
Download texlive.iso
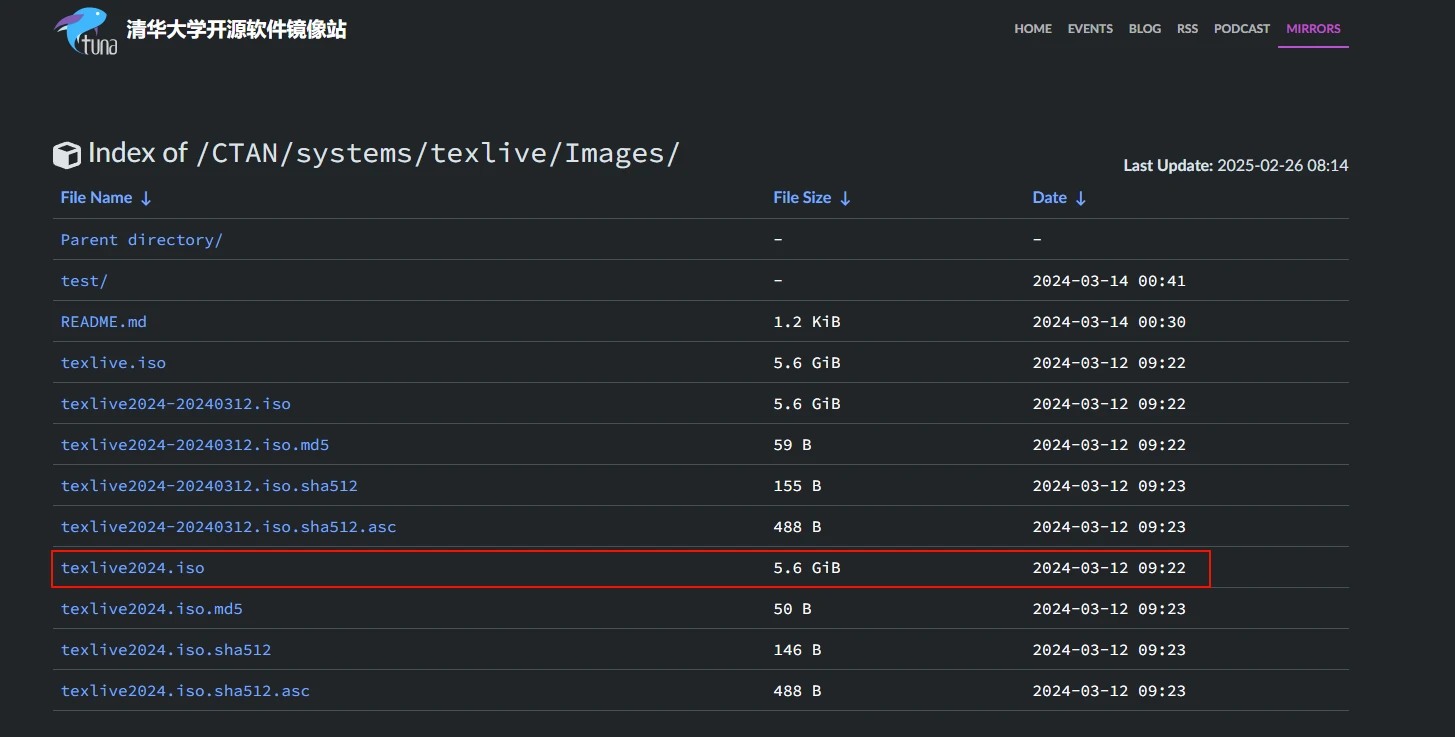pos(113,363)
